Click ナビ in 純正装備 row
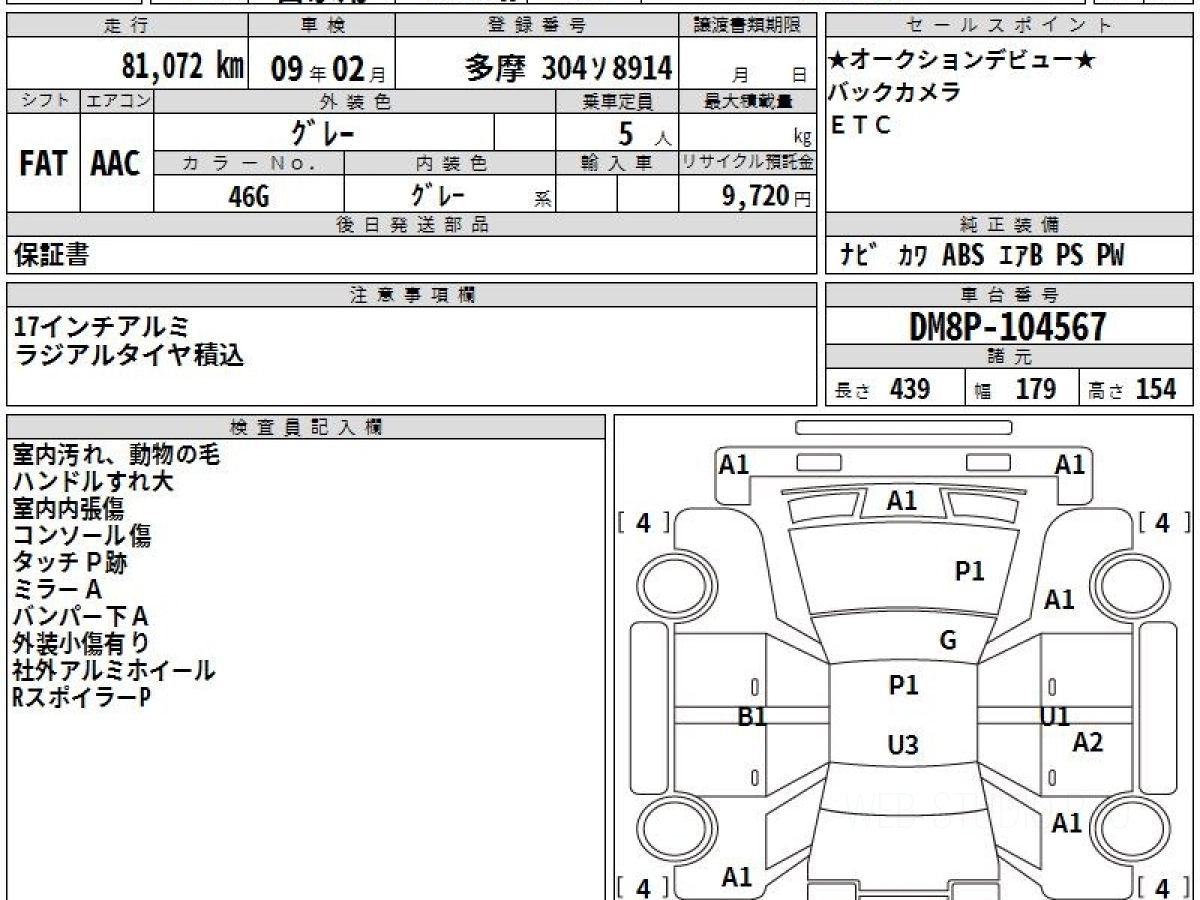The width and height of the screenshot is (1200, 900). click(861, 256)
